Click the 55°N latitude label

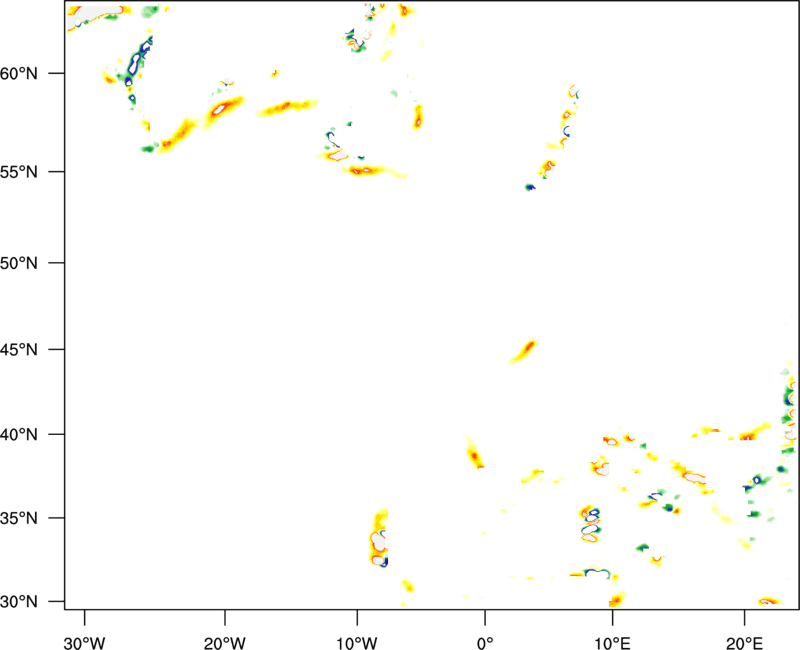click(x=19, y=172)
